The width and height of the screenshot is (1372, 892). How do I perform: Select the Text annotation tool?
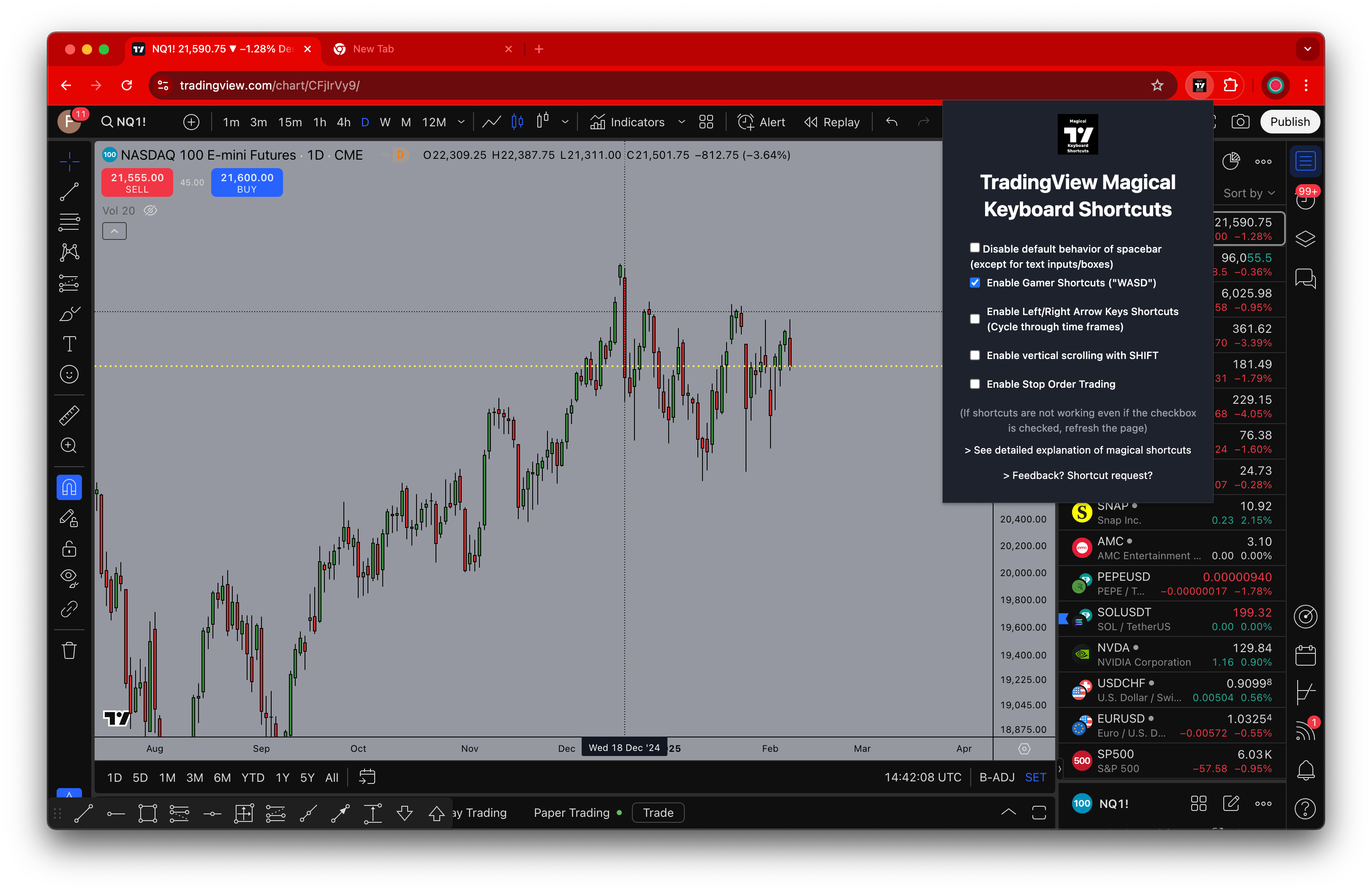pos(69,344)
